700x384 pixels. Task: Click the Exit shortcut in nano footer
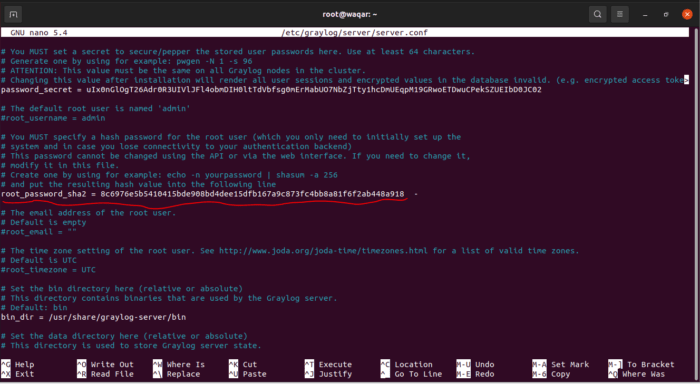coord(18,374)
